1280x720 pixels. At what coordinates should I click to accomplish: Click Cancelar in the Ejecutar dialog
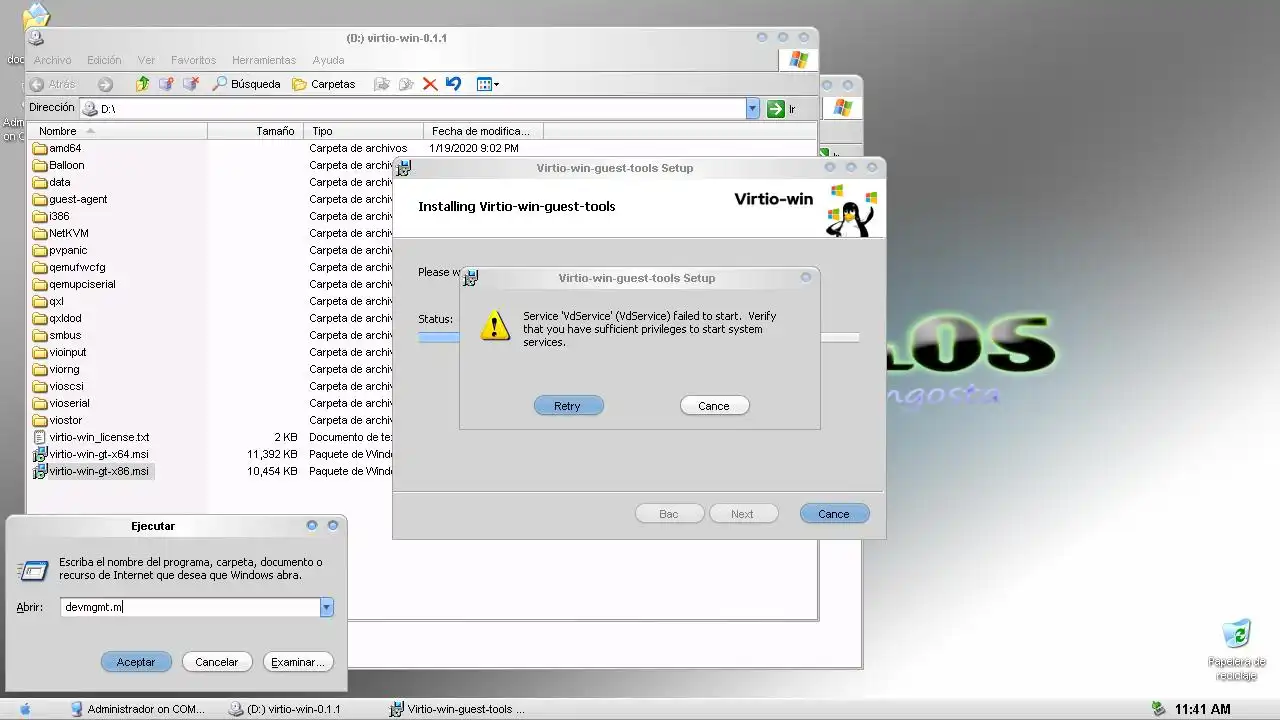216,662
